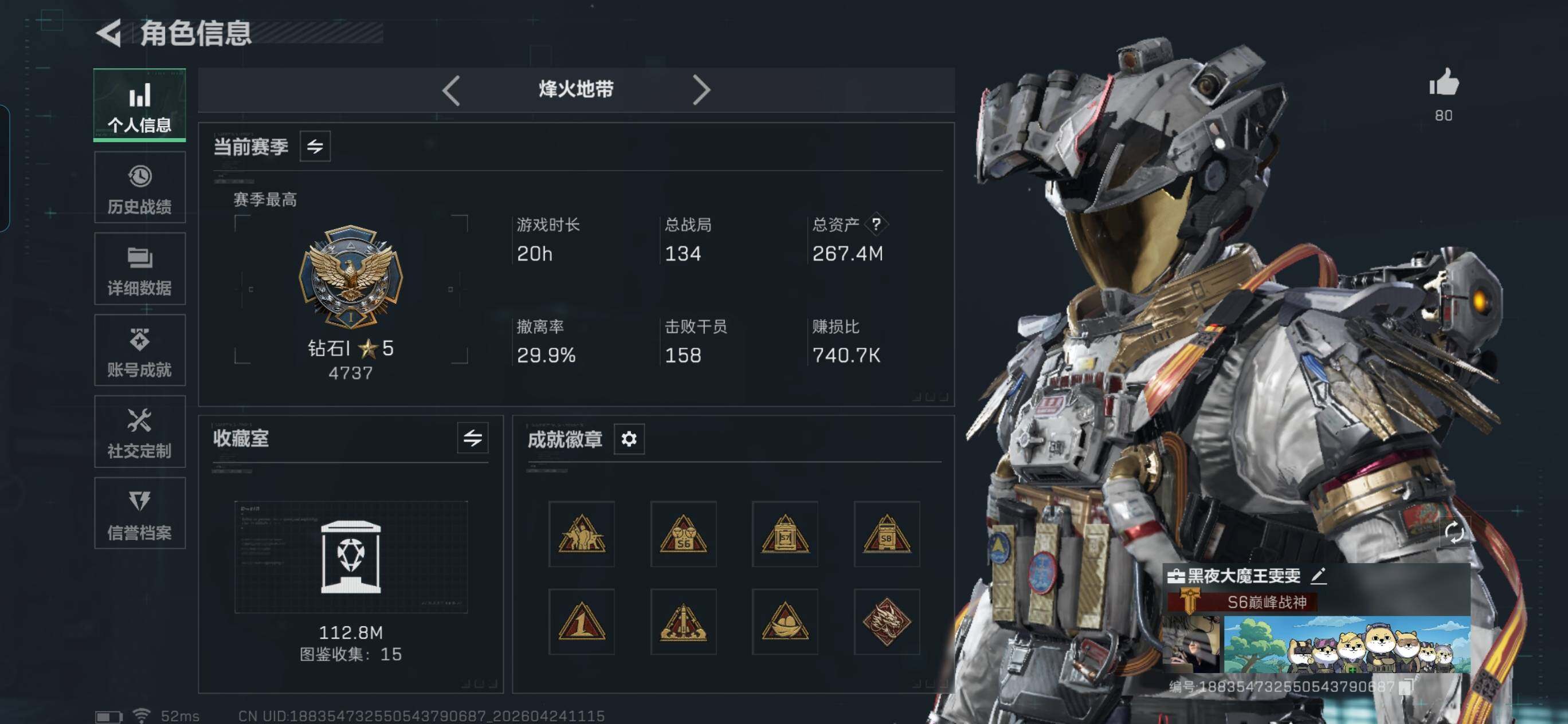
Task: Open 成就徽章 gear settings
Action: click(629, 439)
